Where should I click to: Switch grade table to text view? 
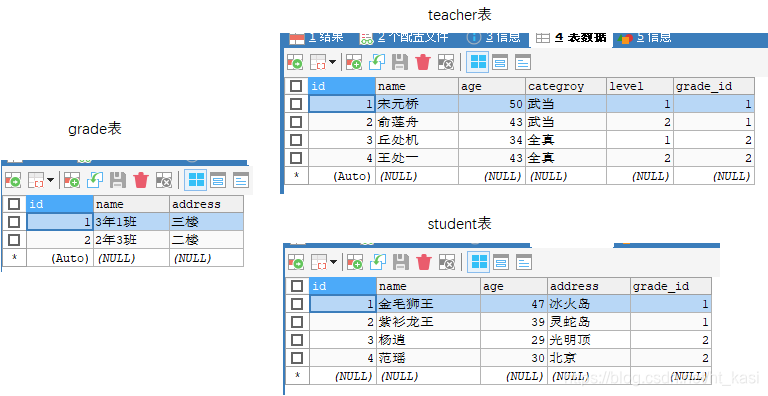click(240, 180)
